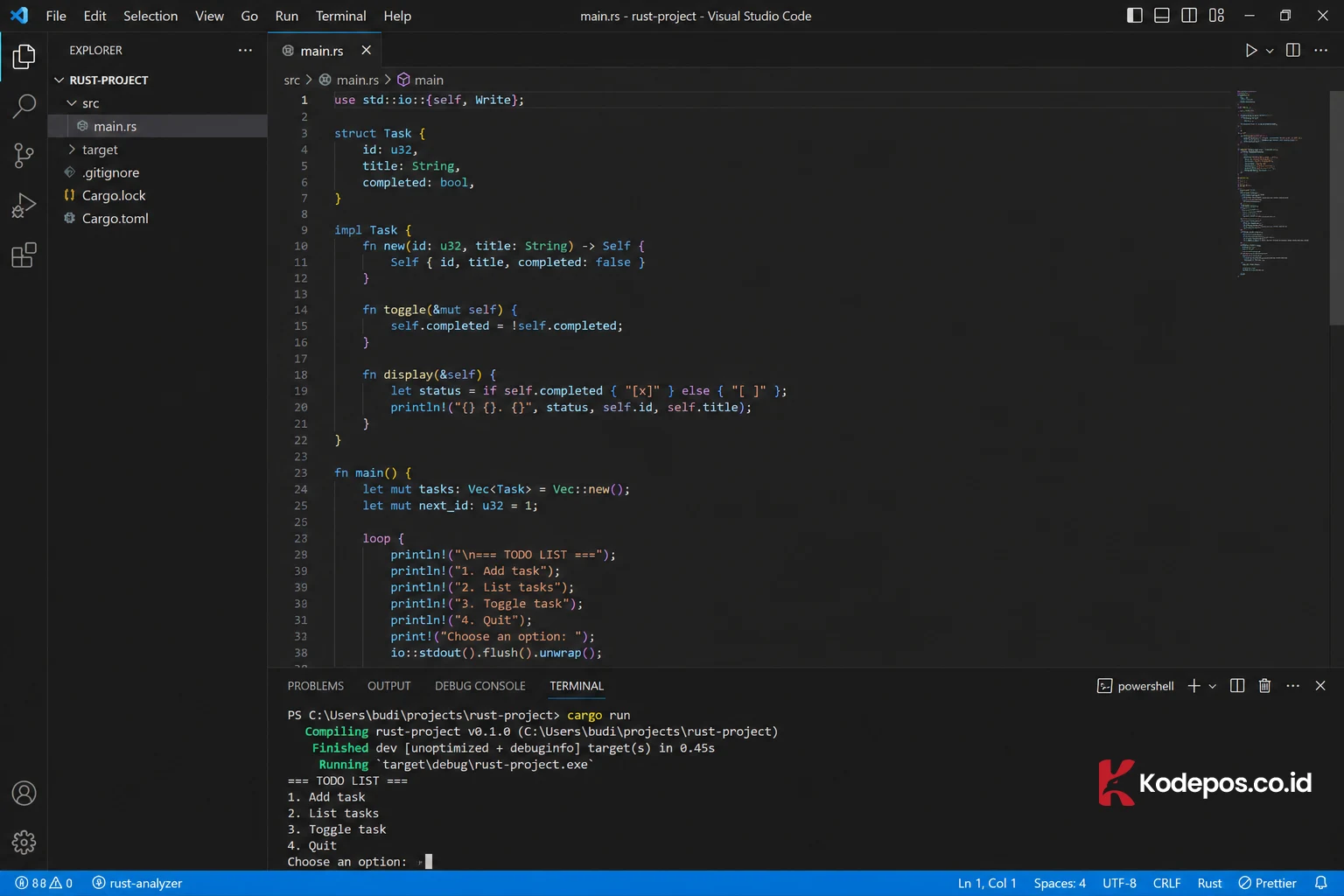1344x896 pixels.
Task: Open run options dropdown next to play
Action: point(1270,51)
